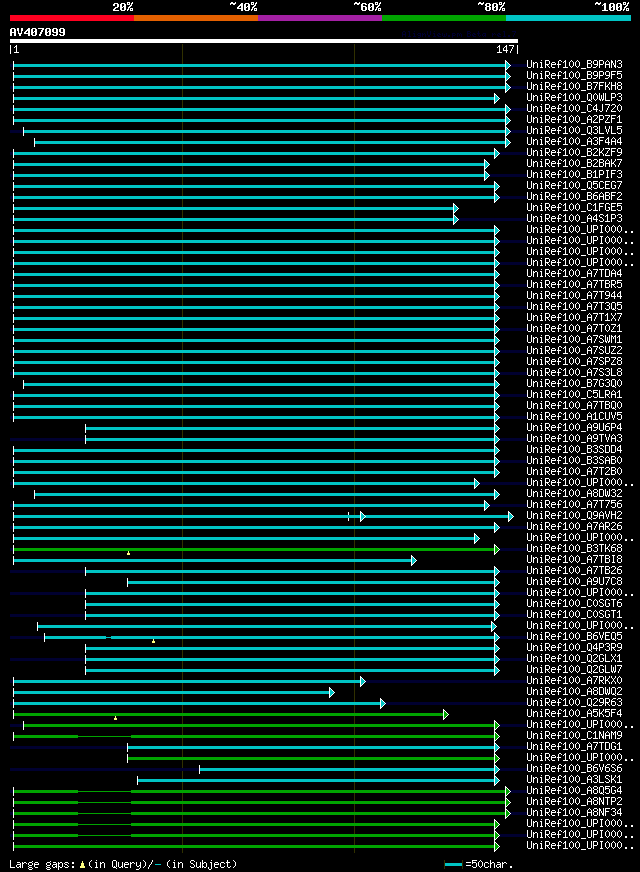Click the UniRef100_A7TBR5 entry
Image resolution: width=640 pixels, height=872 pixels.
tap(574, 285)
